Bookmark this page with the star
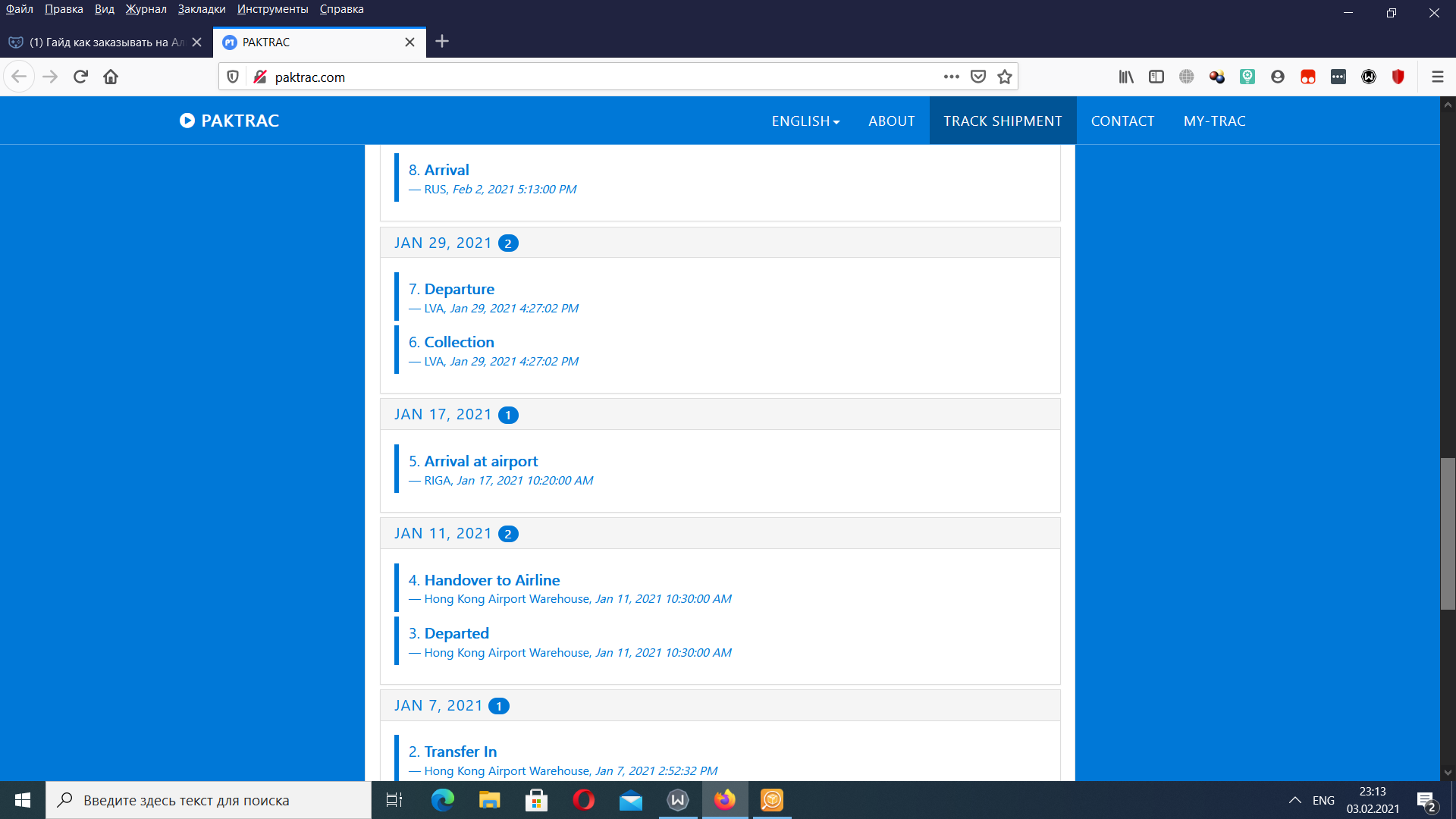The height and width of the screenshot is (819, 1456). [x=1005, y=77]
